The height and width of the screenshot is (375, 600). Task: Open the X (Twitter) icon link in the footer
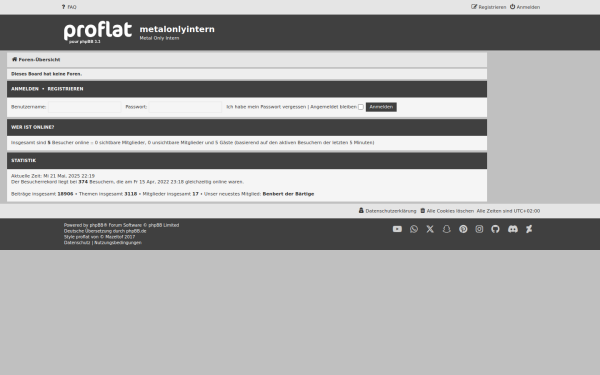(x=430, y=229)
